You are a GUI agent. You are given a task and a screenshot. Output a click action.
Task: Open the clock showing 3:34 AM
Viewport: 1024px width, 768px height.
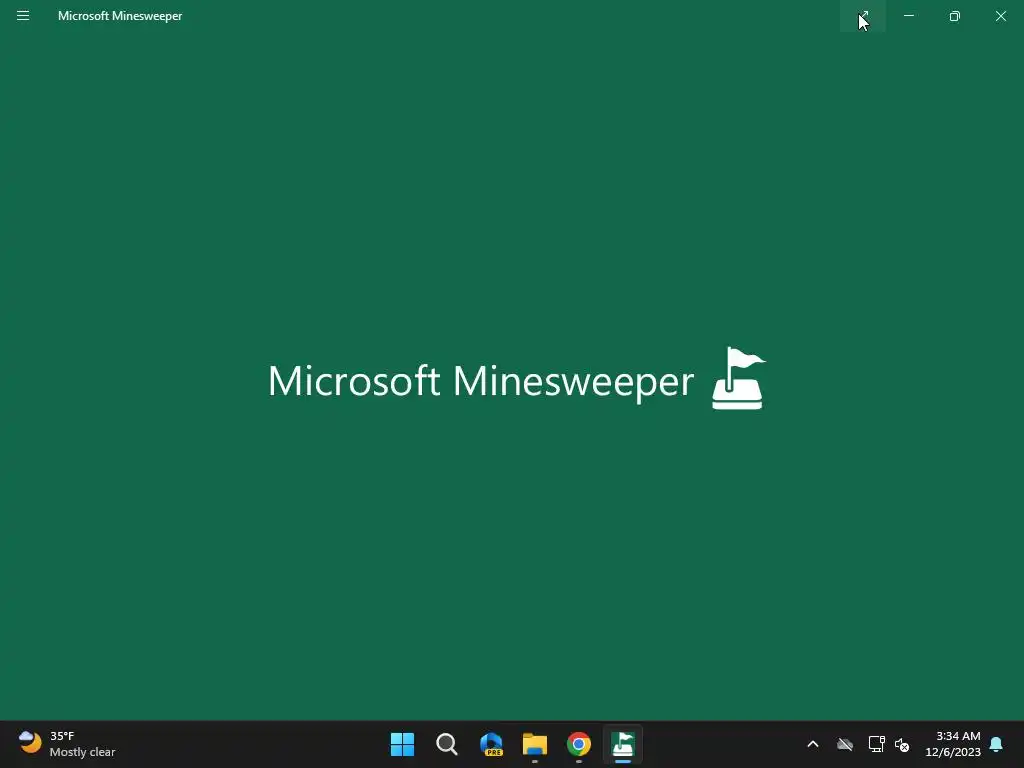point(953,744)
